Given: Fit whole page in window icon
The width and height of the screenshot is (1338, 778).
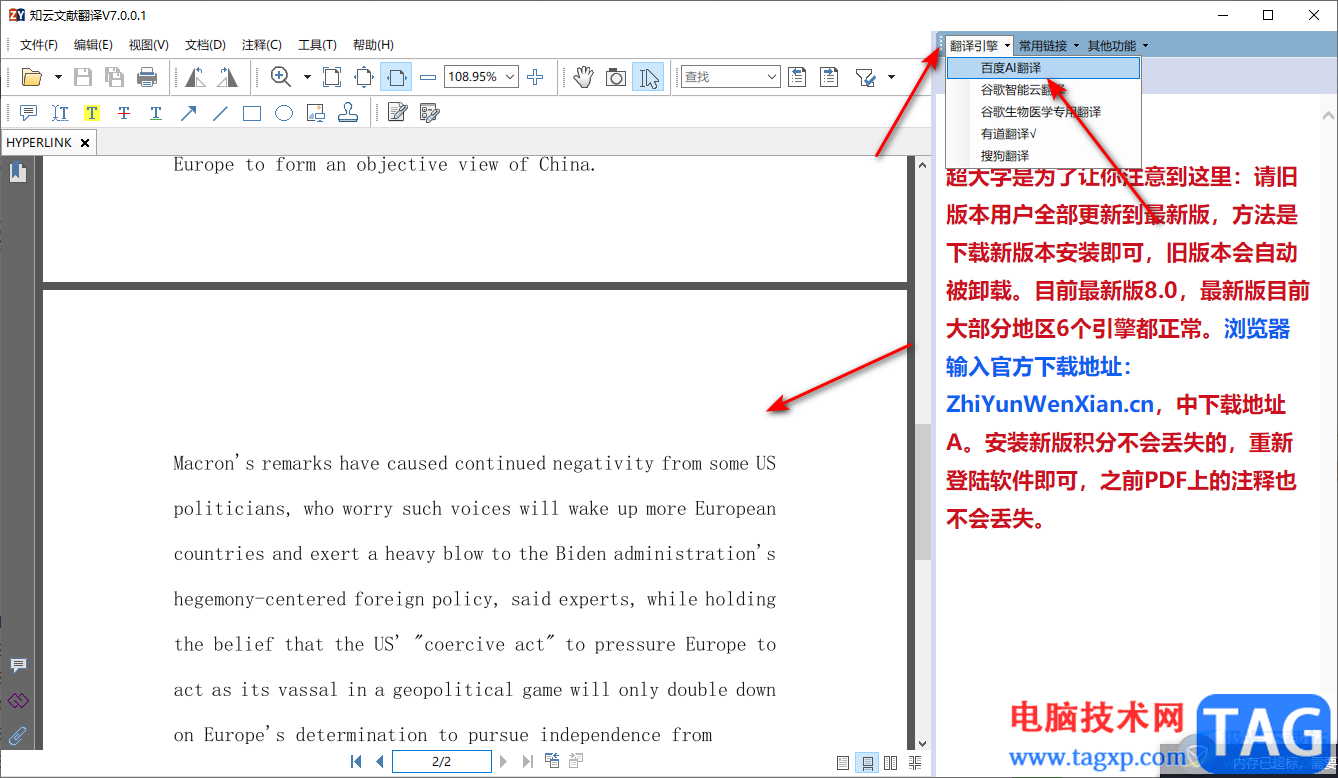Looking at the screenshot, I should click(364, 77).
